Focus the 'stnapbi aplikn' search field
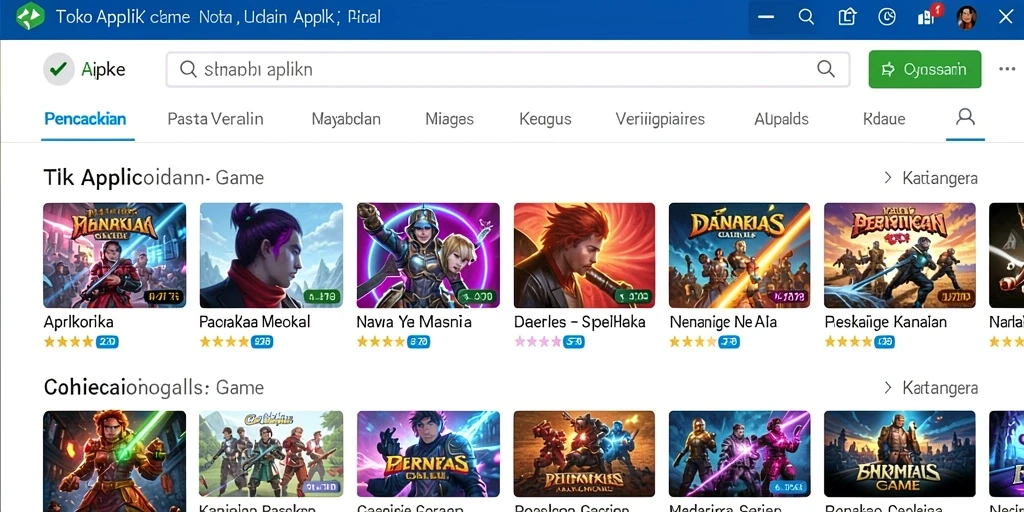1024x512 pixels. 507,69
